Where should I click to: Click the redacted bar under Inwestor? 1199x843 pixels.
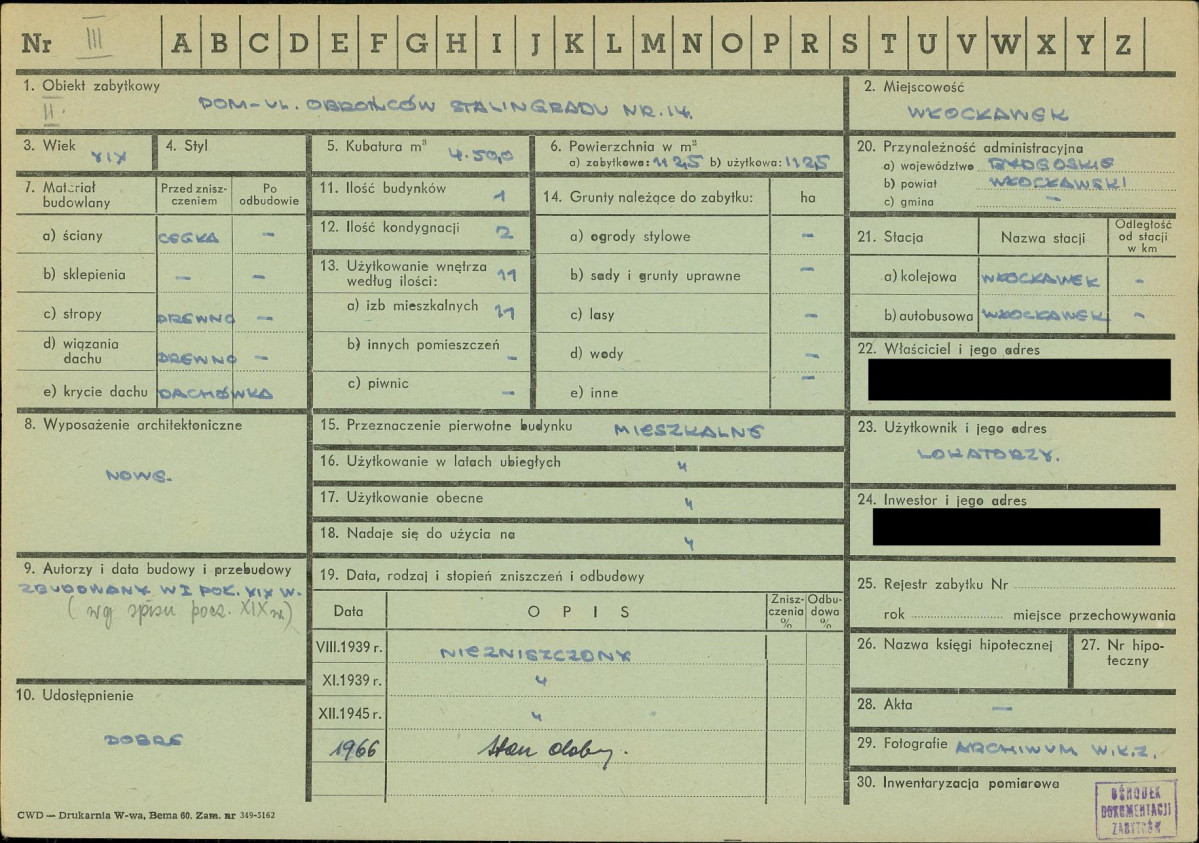pos(1015,527)
